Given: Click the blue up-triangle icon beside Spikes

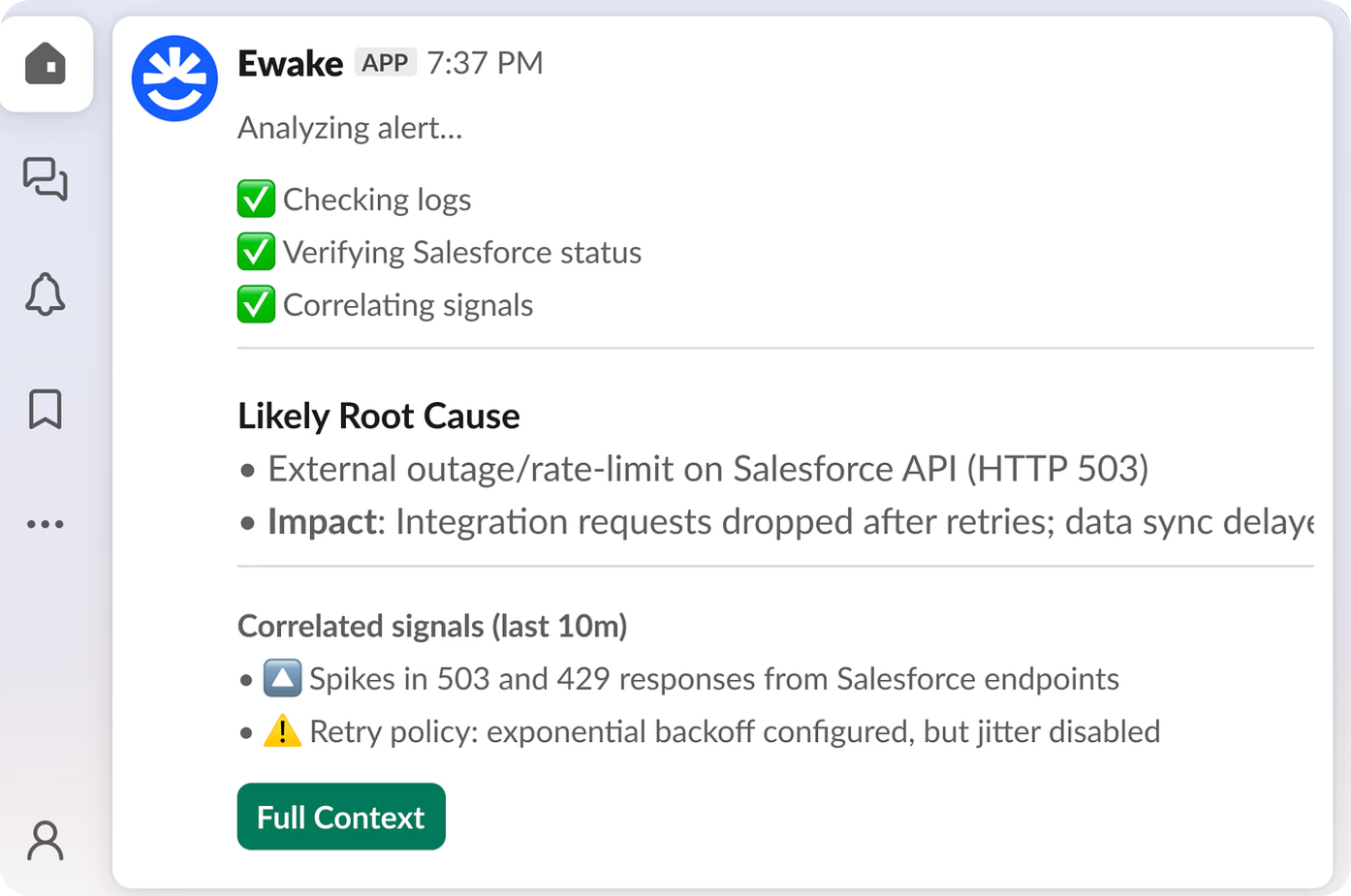Looking at the screenshot, I should 282,678.
